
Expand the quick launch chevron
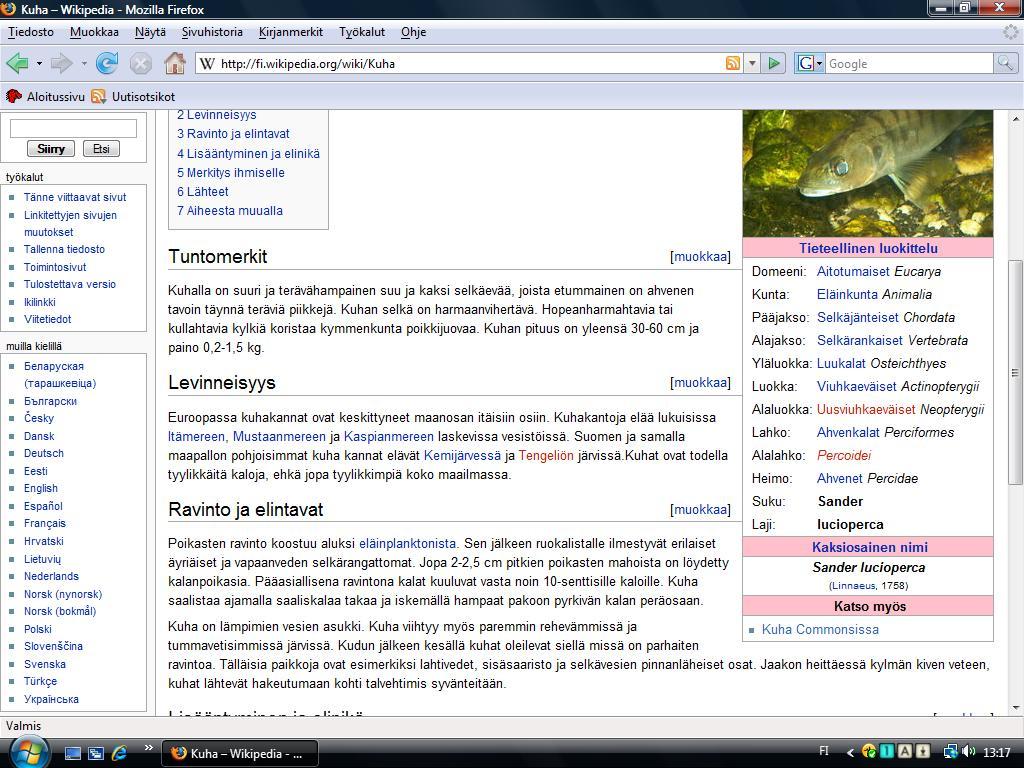[148, 748]
